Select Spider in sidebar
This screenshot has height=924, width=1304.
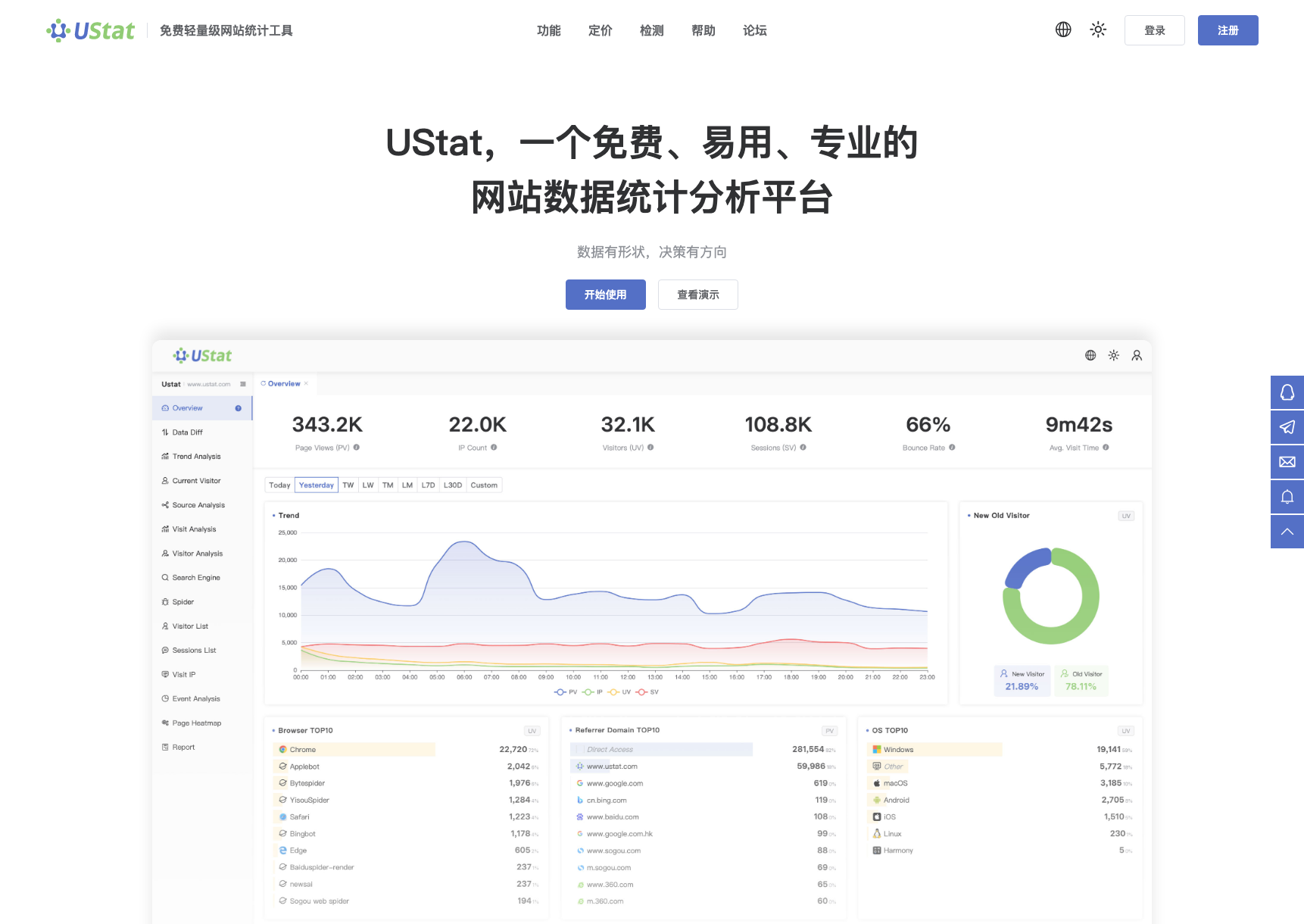[x=202, y=602]
